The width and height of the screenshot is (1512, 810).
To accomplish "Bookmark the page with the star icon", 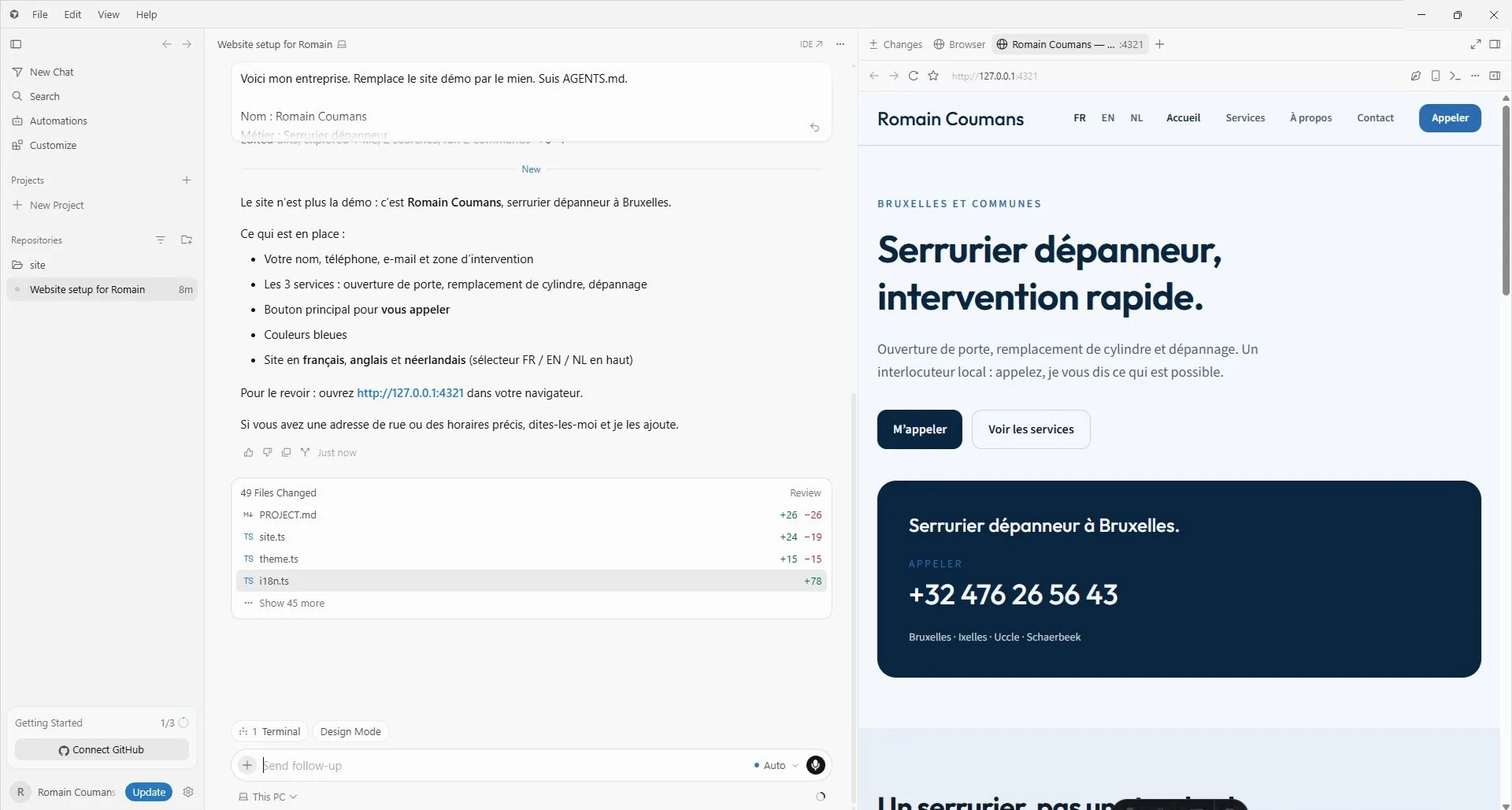I will coord(933,76).
